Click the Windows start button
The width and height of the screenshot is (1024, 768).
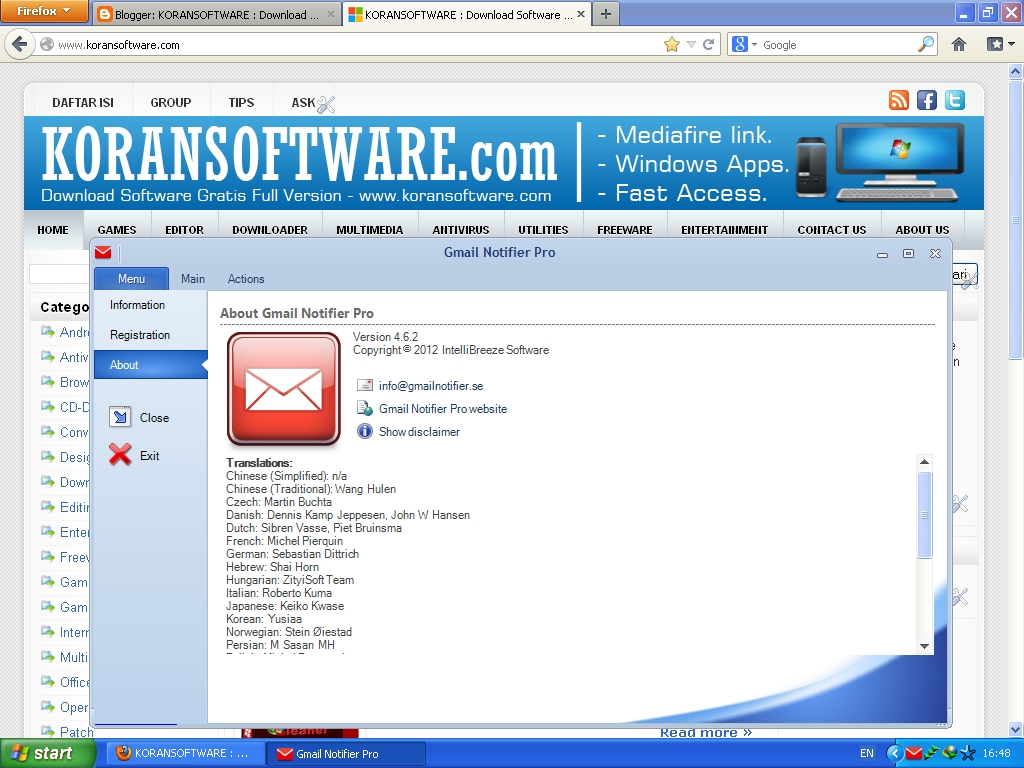[x=48, y=754]
